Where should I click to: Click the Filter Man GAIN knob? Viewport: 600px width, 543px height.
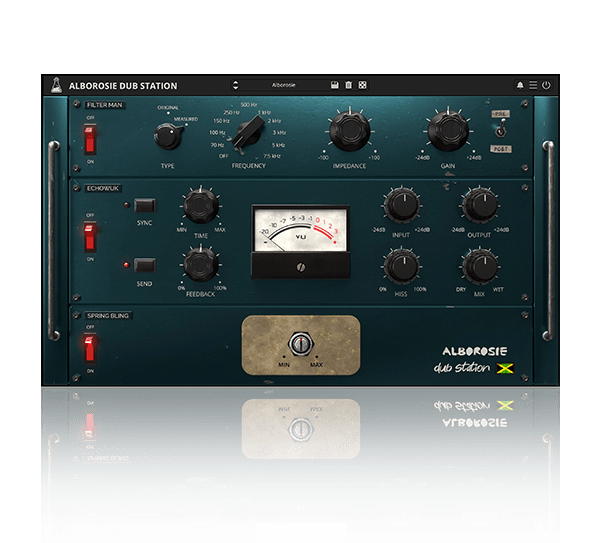[x=448, y=130]
